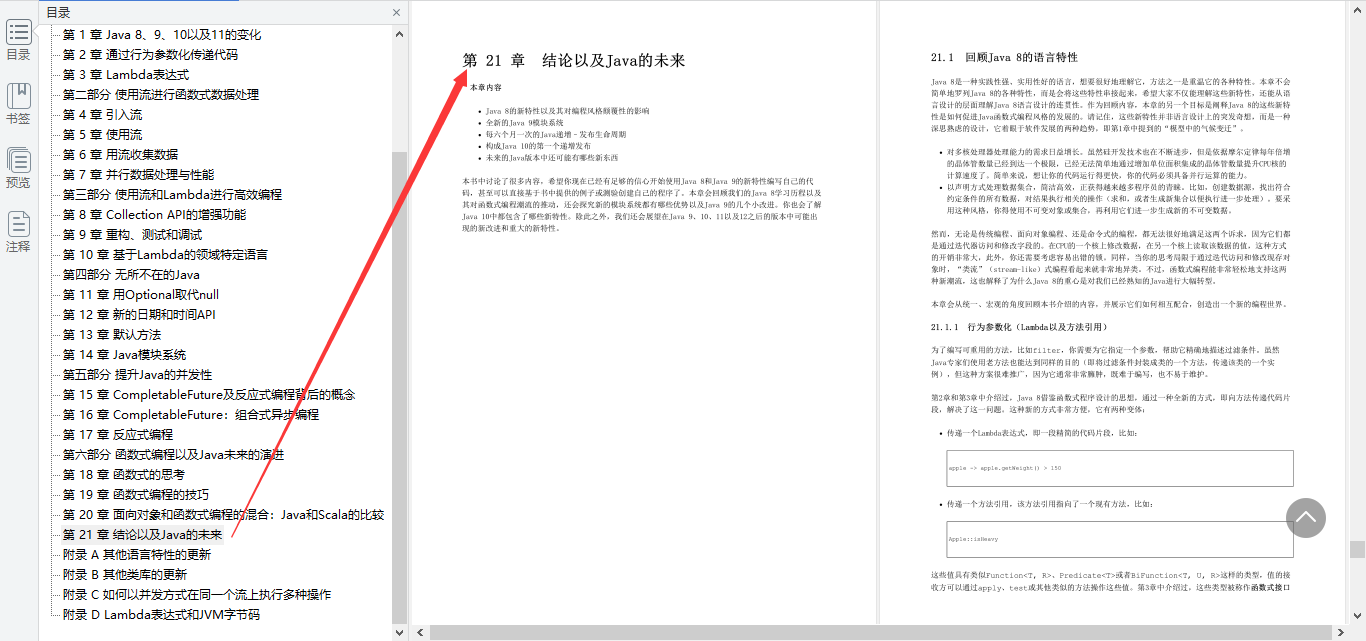Go to 第 15 章 CompletableFuture及反应式编程背后的概念
This screenshot has height=641, width=1366.
209,395
